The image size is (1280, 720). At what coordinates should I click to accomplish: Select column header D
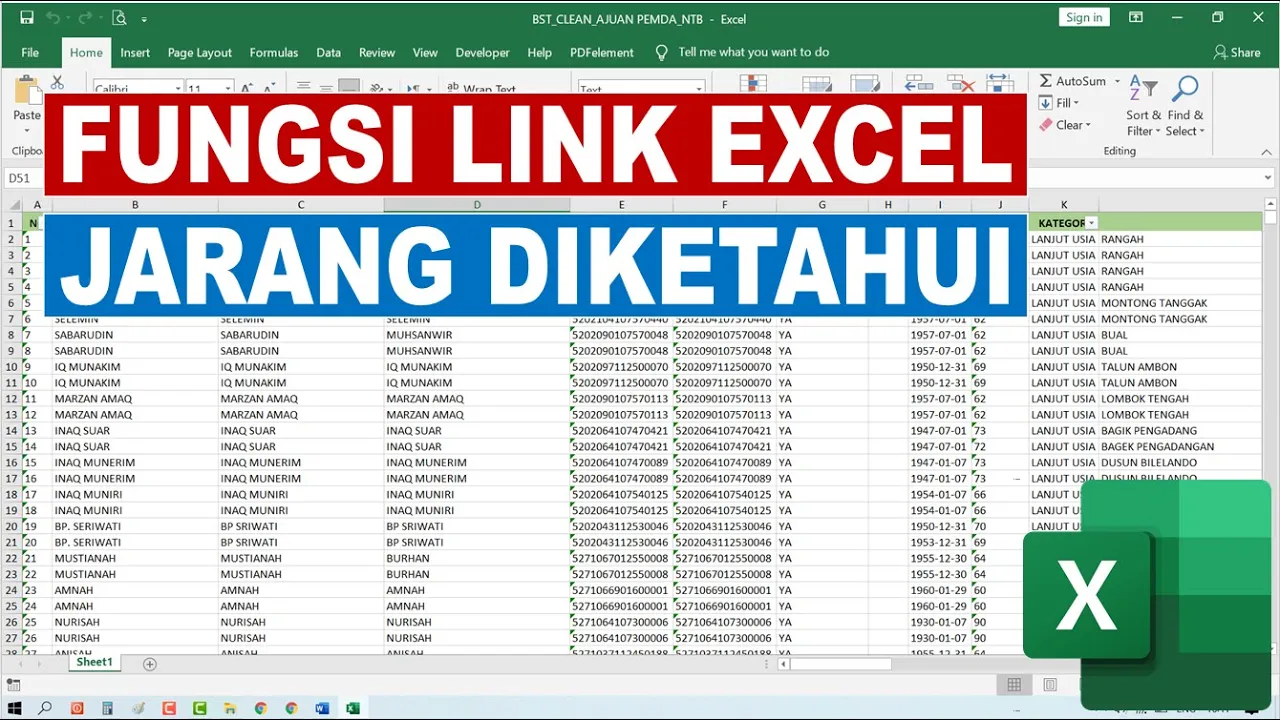(x=477, y=205)
